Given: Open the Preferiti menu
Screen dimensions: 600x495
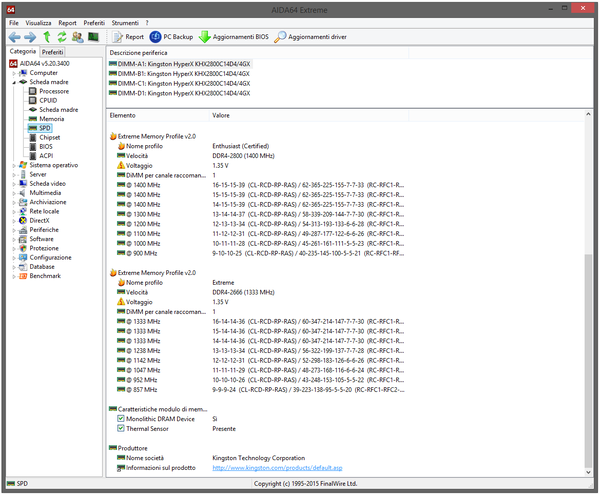Looking at the screenshot, I should [x=94, y=23].
